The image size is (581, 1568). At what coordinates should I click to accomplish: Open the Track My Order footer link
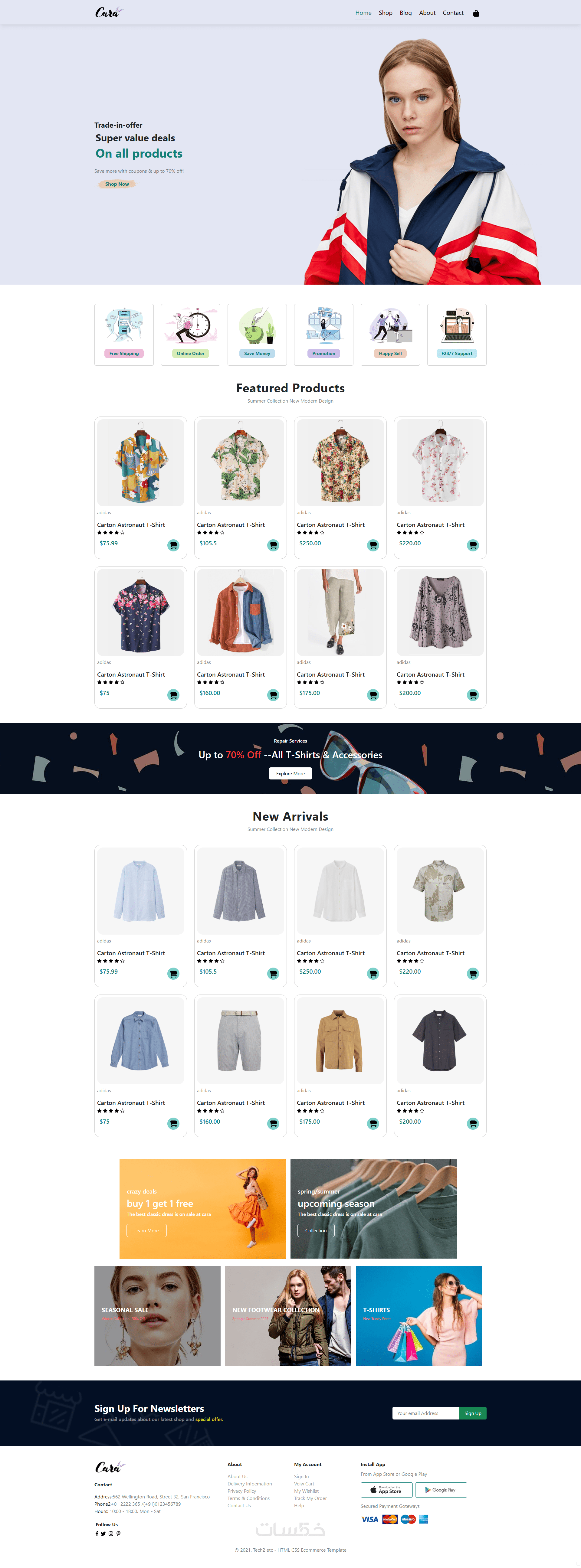tap(310, 1498)
